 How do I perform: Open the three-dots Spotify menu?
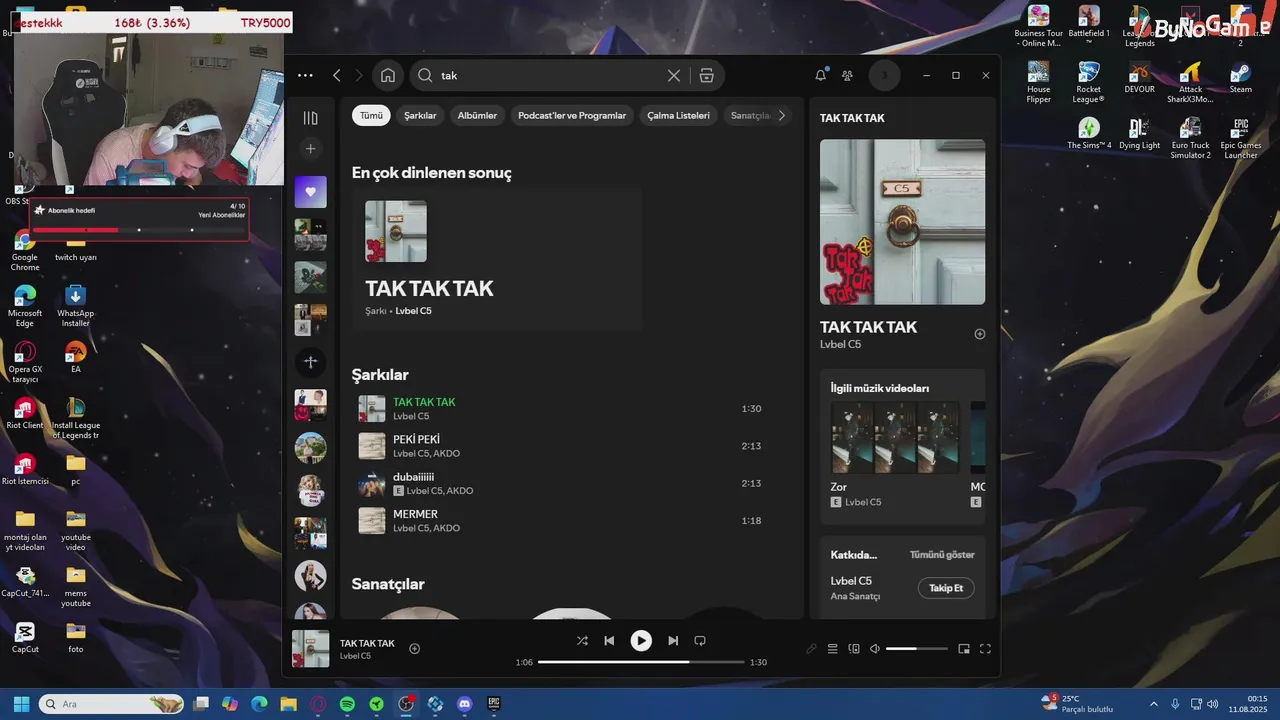pos(305,75)
